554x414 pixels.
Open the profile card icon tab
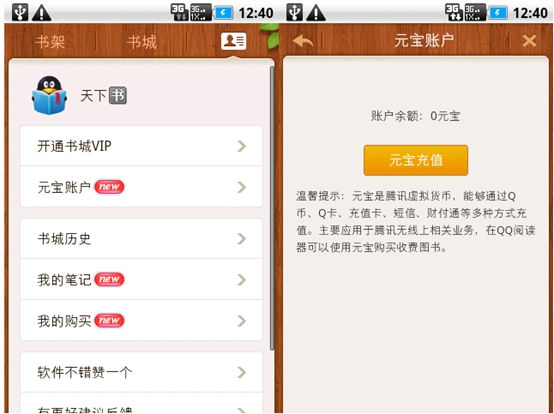[x=234, y=41]
